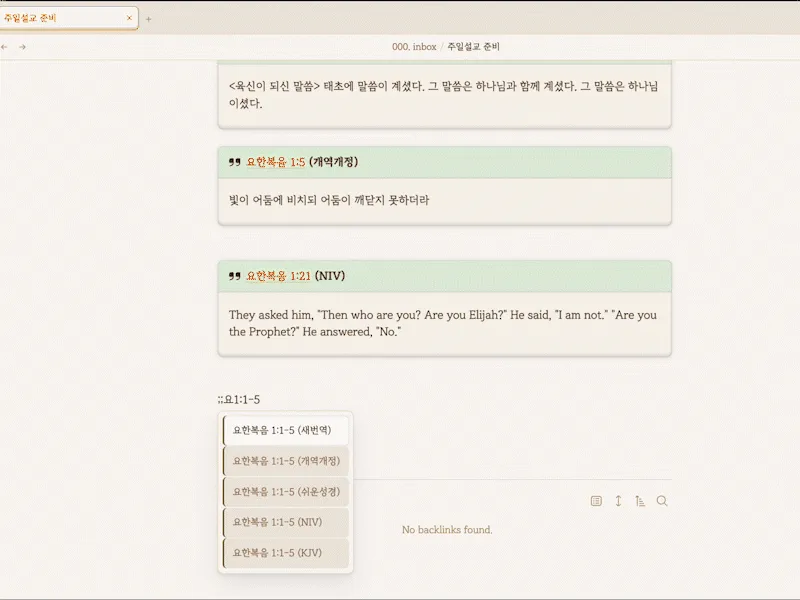Select the 주일설교 준비 tab
Screen dimensions: 800x600
pyautogui.click(x=68, y=18)
